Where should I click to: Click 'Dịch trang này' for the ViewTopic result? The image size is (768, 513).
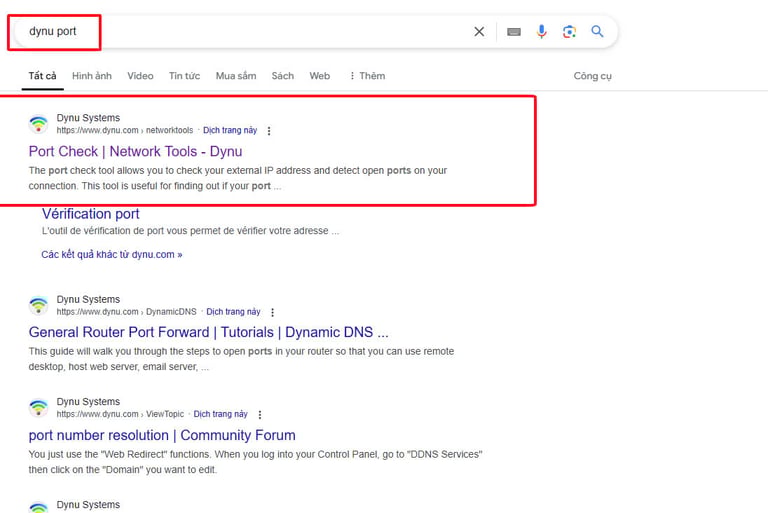point(220,414)
